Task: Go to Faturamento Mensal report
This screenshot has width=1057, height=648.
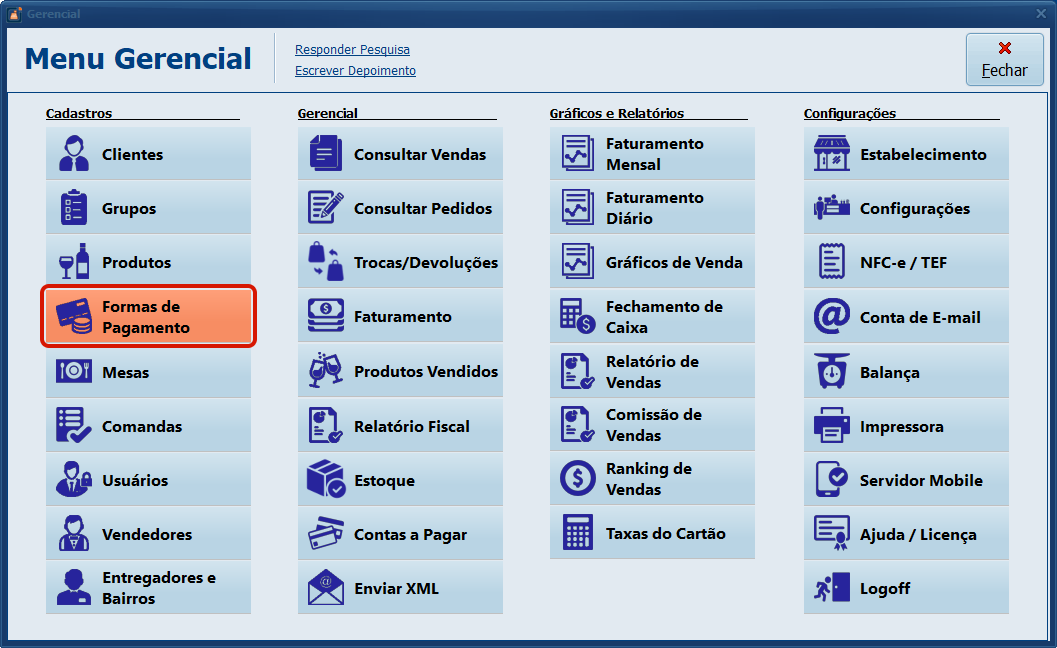Action: [652, 154]
